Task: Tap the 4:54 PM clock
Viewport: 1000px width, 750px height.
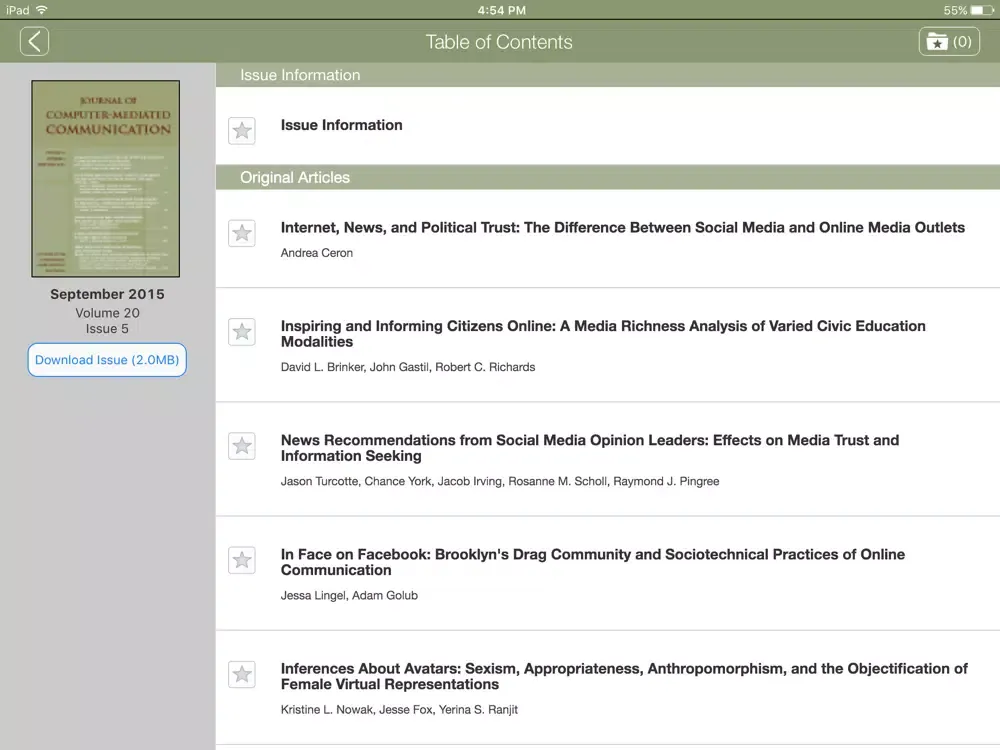Action: [501, 10]
